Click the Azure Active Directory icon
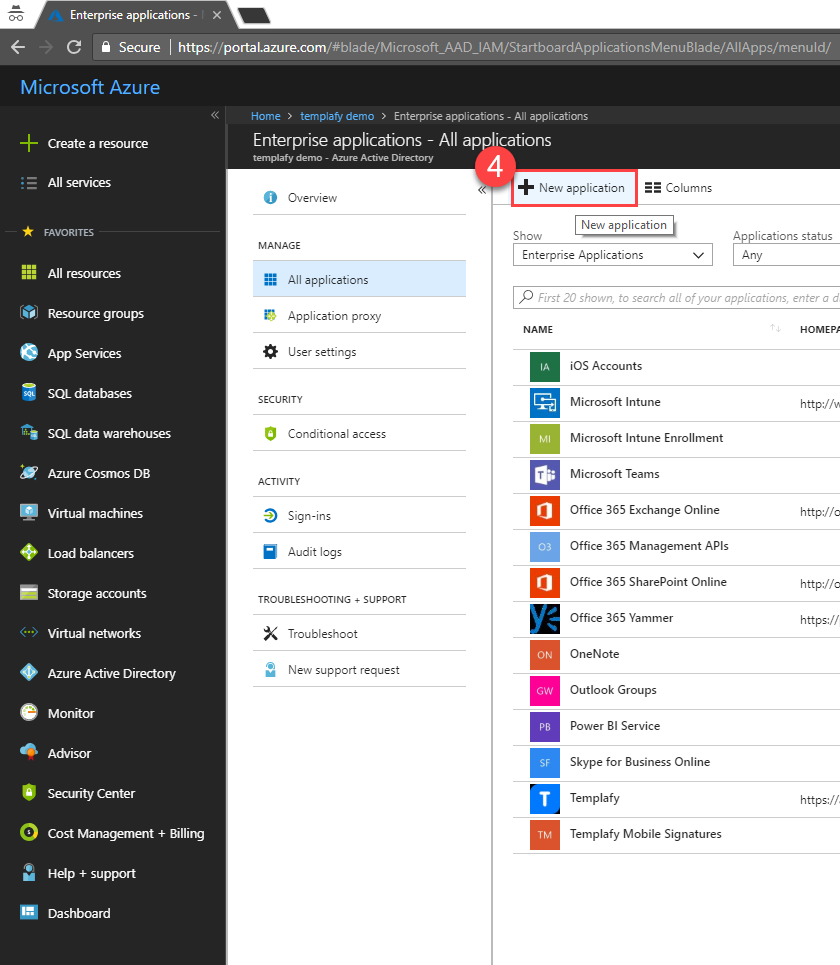Screen dimensions: 840x965 pos(28,673)
